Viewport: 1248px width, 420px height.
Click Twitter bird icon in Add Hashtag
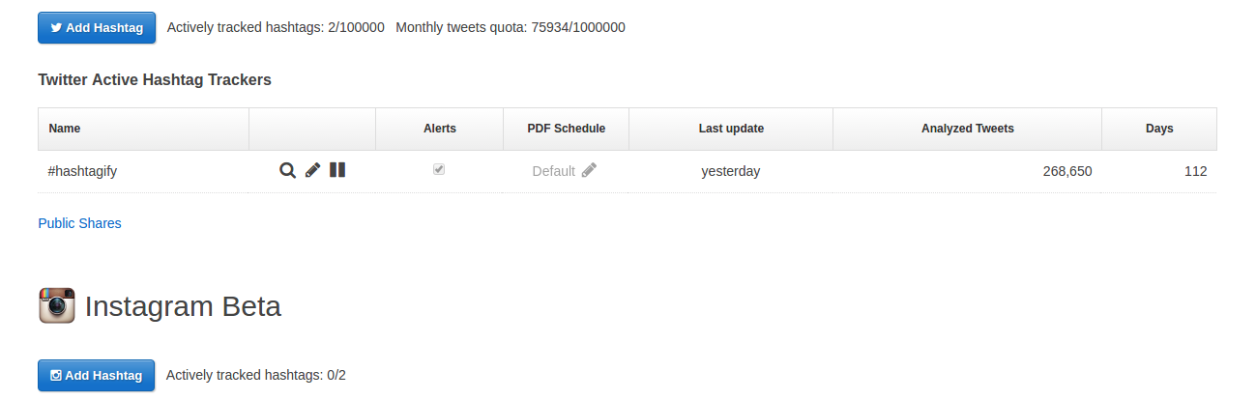tap(56, 28)
